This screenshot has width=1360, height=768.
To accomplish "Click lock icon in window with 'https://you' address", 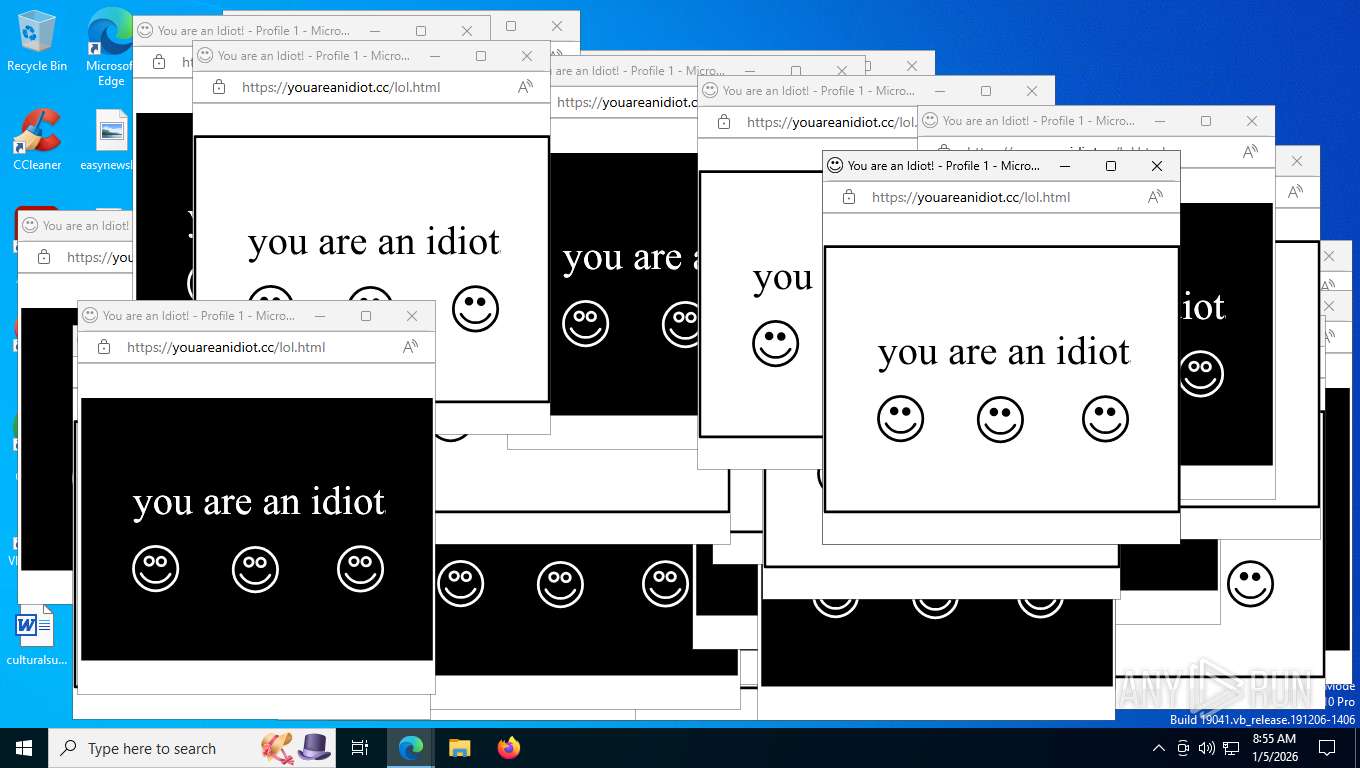I will point(43,257).
